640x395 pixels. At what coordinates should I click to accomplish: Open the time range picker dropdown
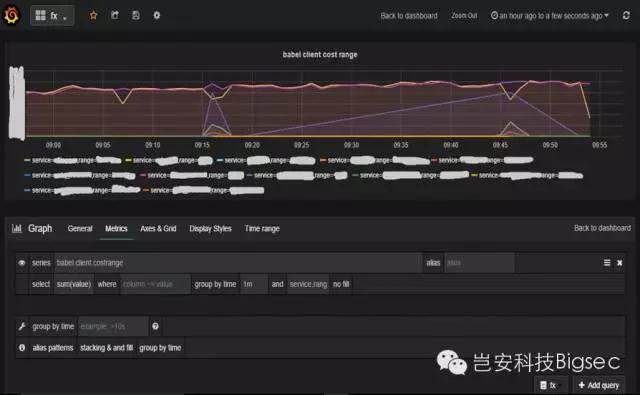pos(549,16)
